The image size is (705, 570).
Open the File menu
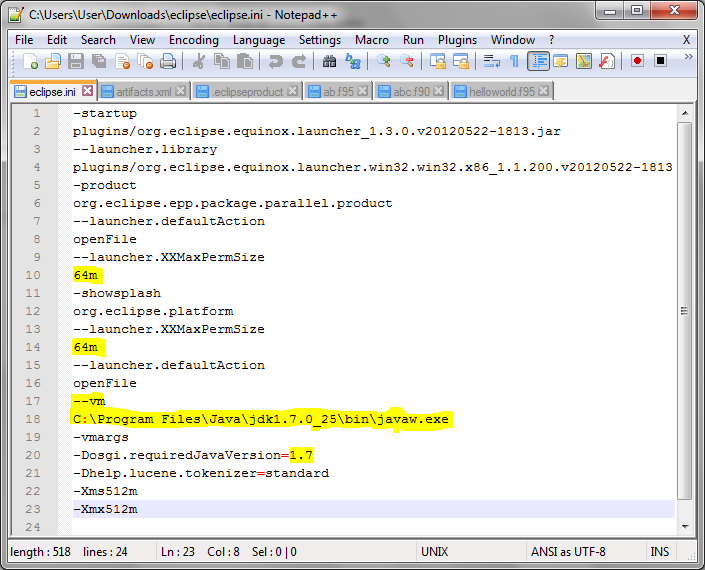point(24,40)
